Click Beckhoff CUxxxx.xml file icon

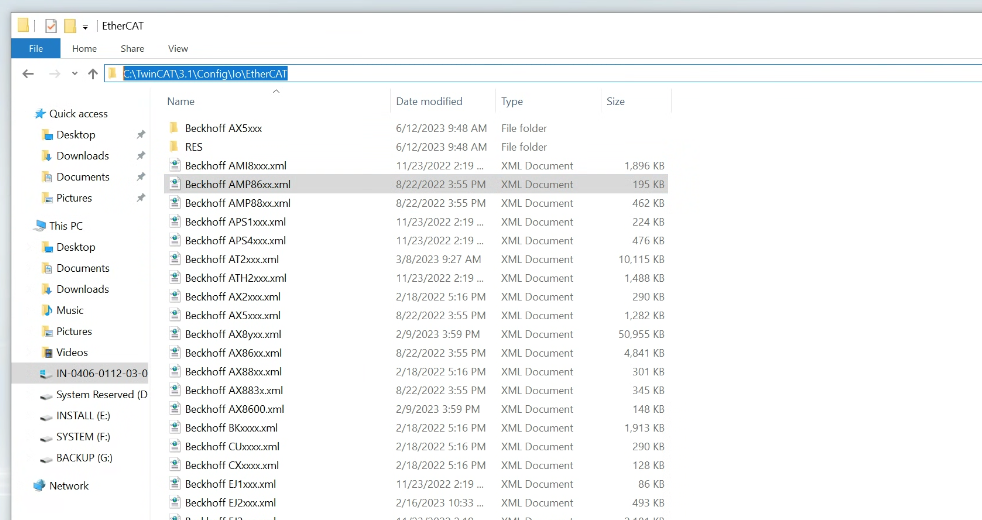tap(175, 447)
